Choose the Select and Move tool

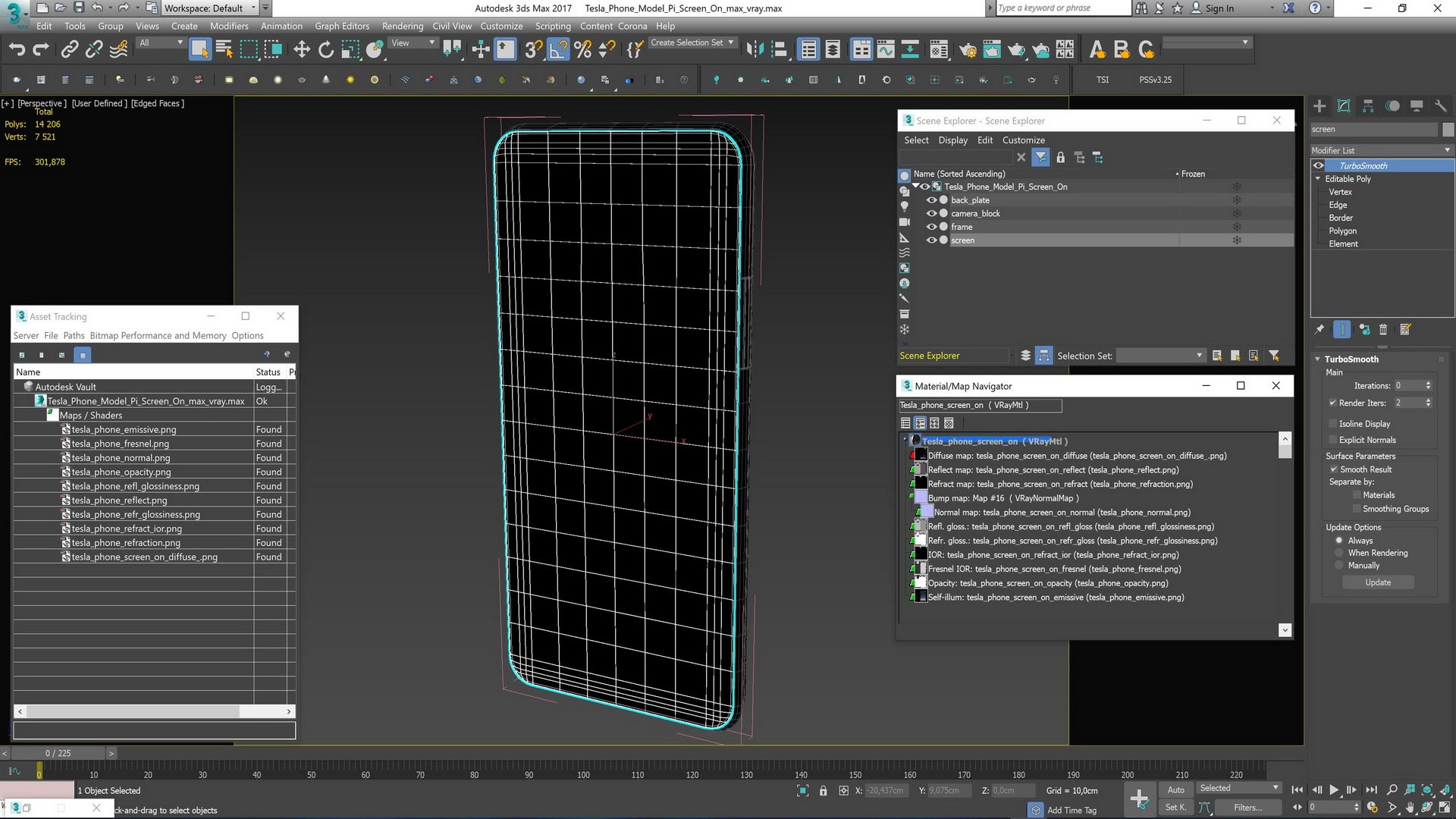click(302, 50)
